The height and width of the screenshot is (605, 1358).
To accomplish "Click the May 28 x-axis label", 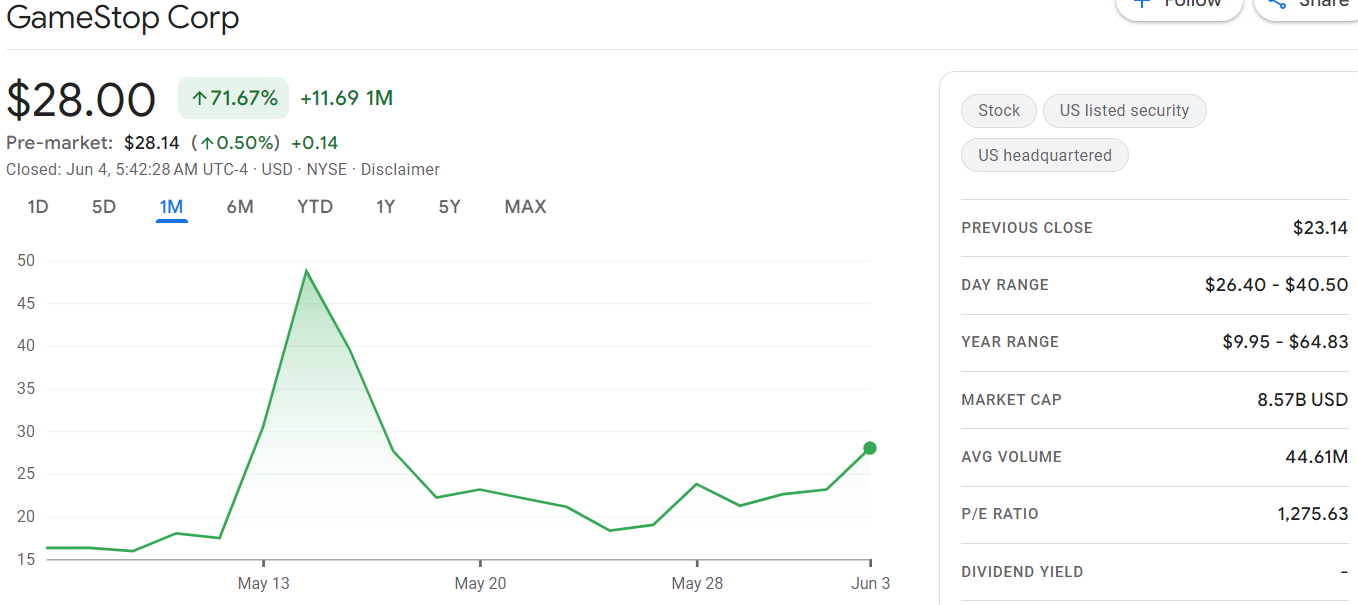I will click(697, 583).
